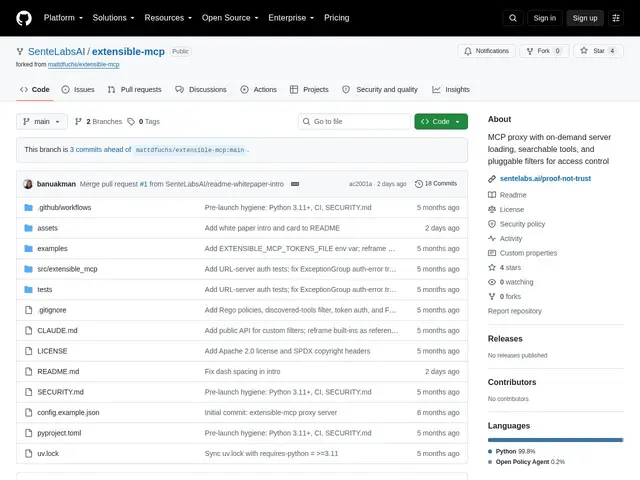Open the Enterprise dropdown
The height and width of the screenshot is (480, 640).
coord(291,18)
